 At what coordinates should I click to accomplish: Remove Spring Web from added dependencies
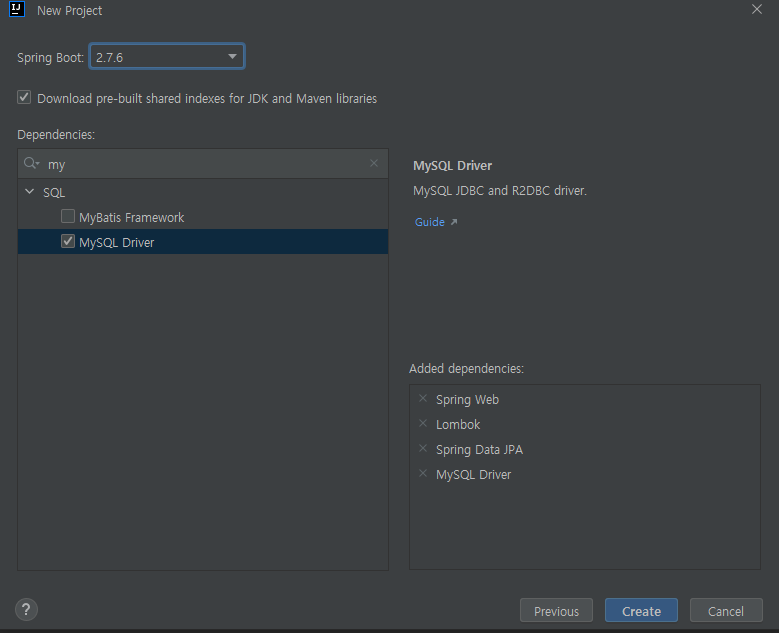click(423, 398)
